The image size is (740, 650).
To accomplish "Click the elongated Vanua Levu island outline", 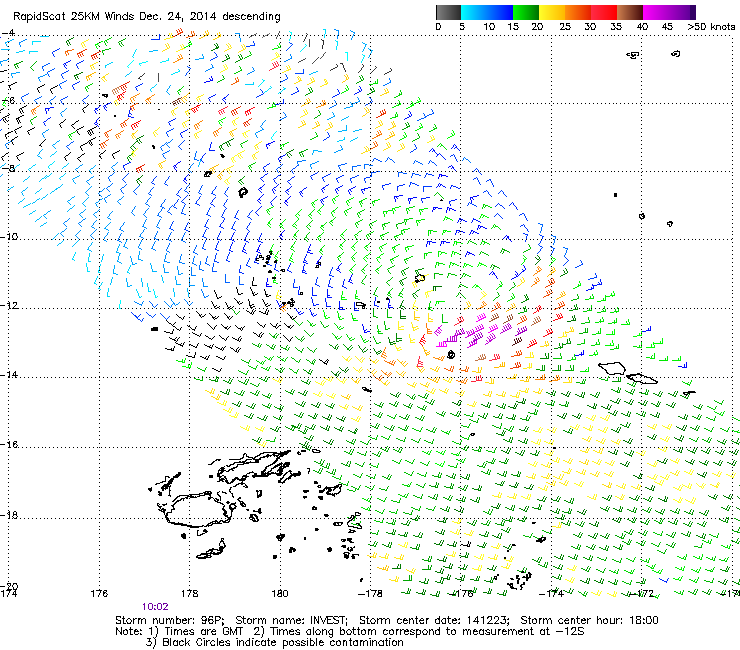I will [253, 466].
